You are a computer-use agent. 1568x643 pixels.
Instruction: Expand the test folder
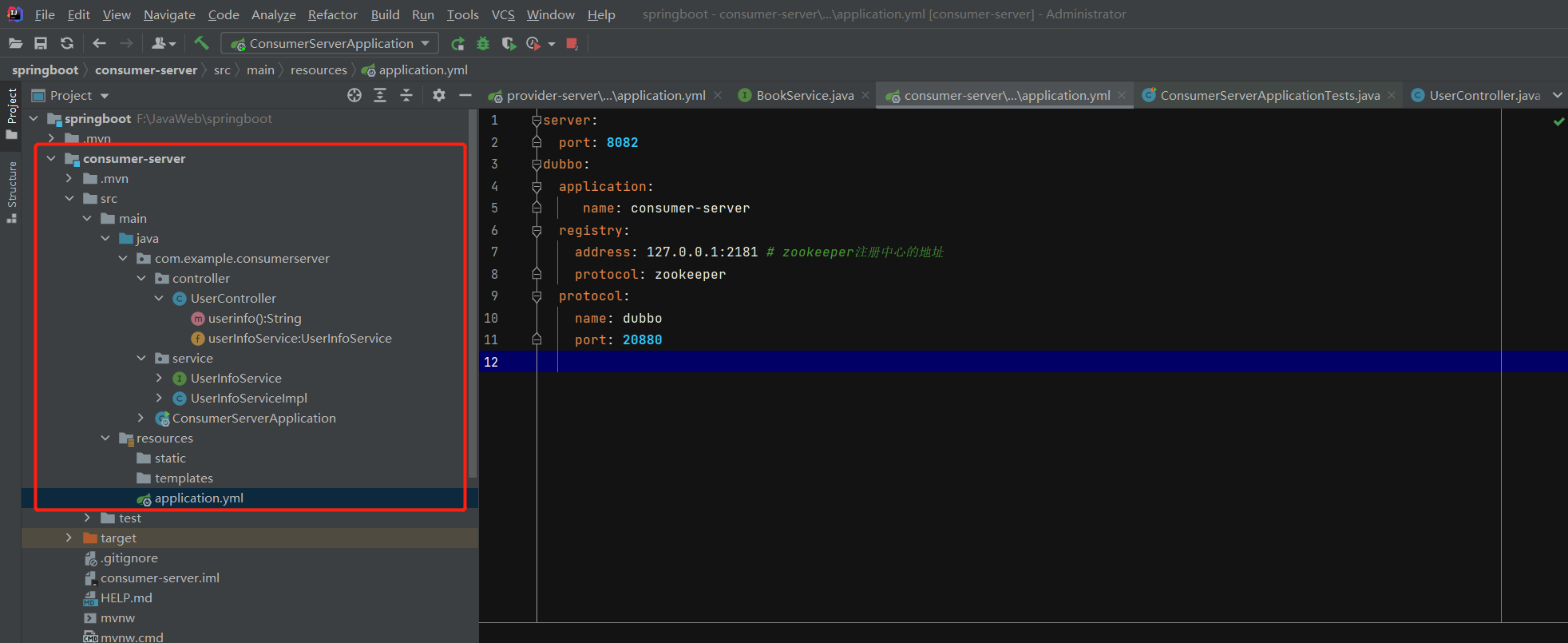pos(87,518)
